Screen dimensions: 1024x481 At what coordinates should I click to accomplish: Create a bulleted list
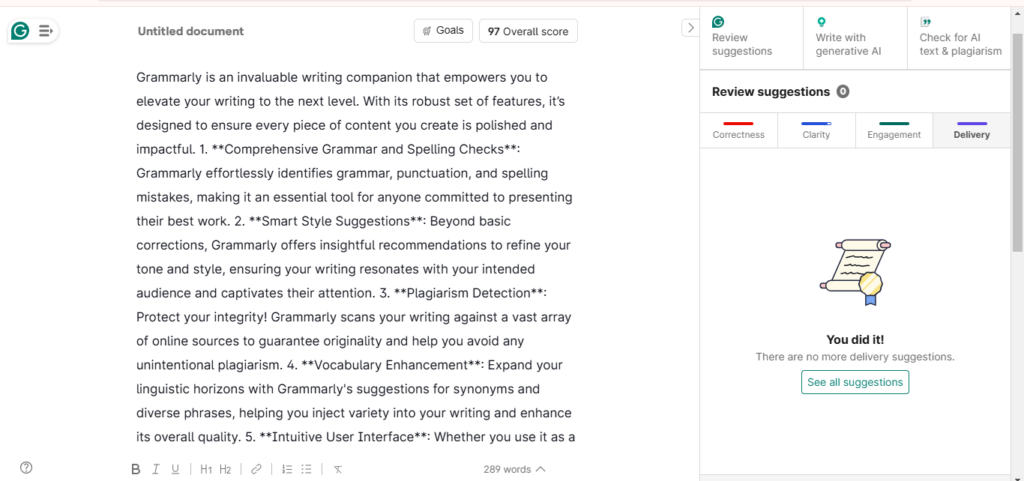click(x=306, y=469)
